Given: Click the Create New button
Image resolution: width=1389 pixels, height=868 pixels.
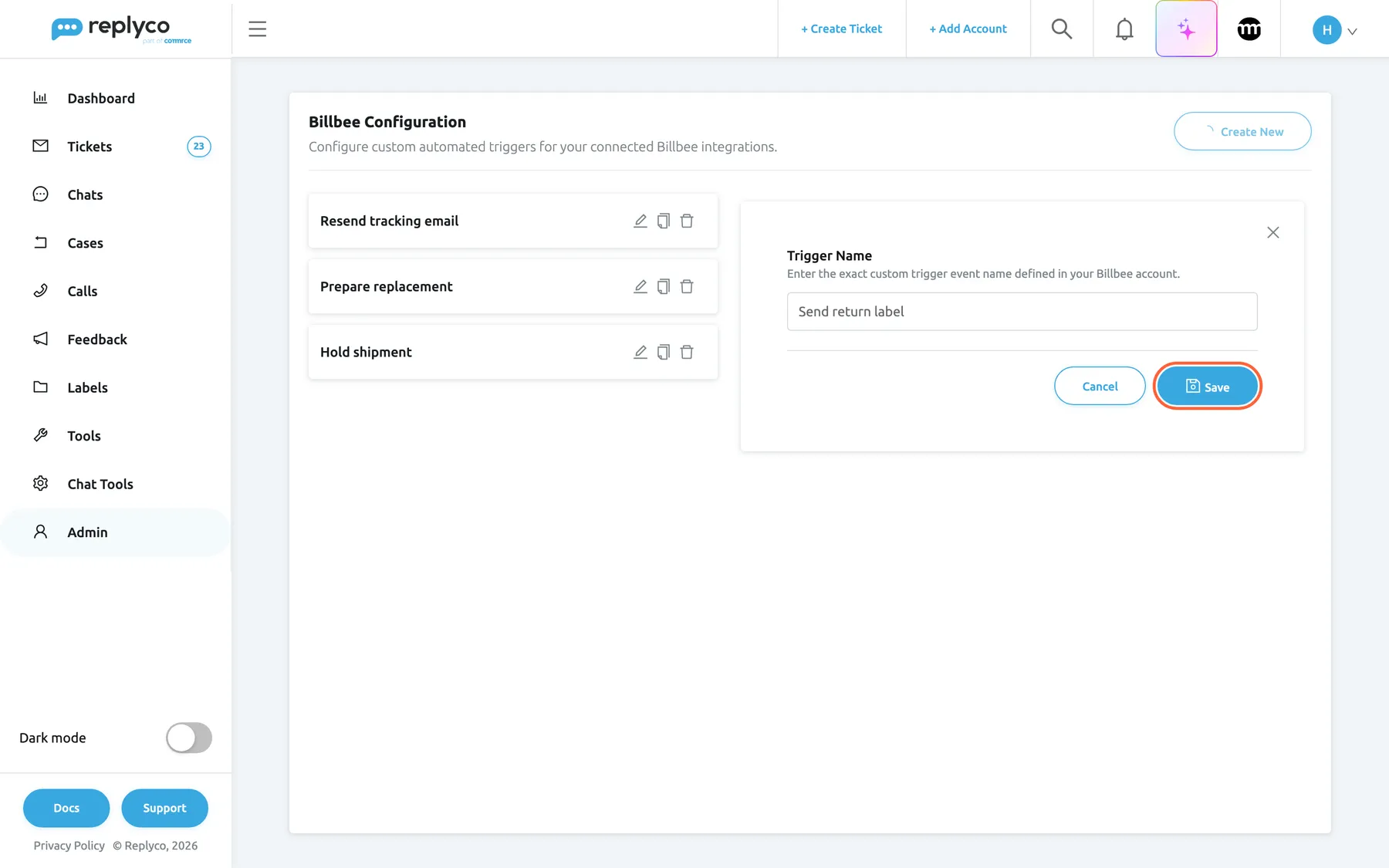Looking at the screenshot, I should click(1242, 131).
